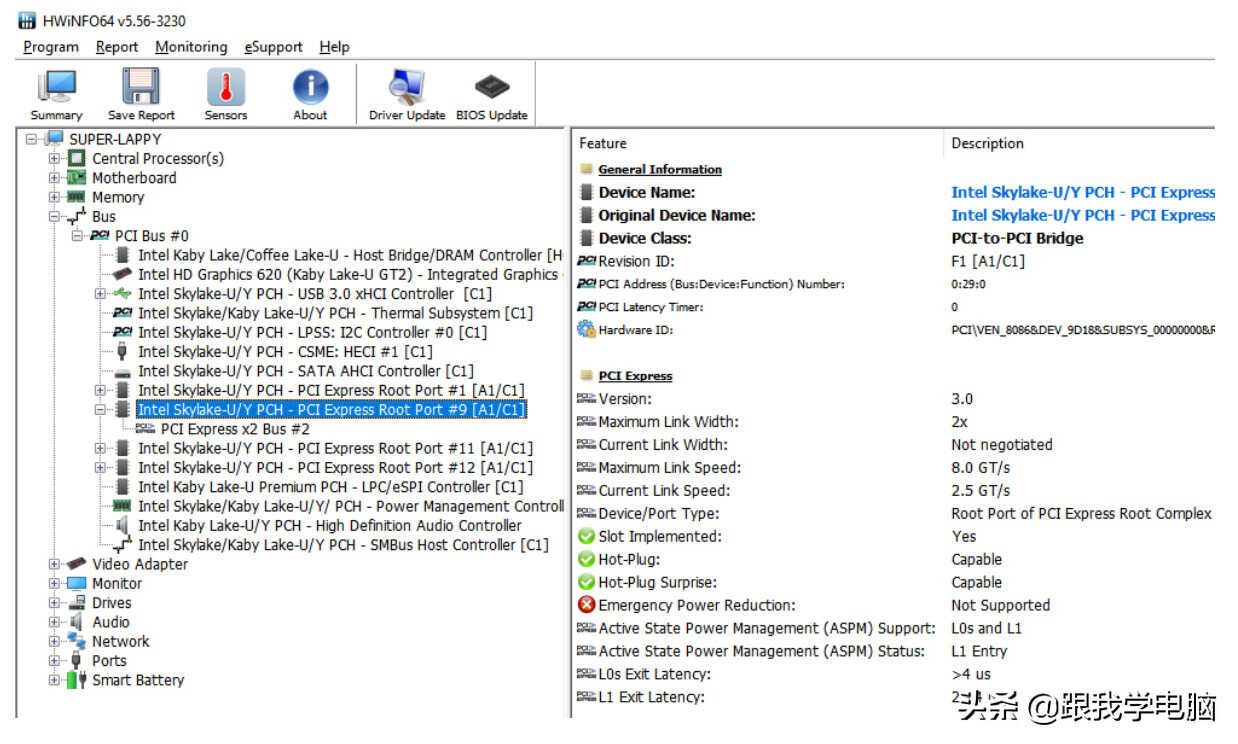1238x744 pixels.
Task: Click the SUPER-LAPPY computer icon
Action: click(54, 139)
